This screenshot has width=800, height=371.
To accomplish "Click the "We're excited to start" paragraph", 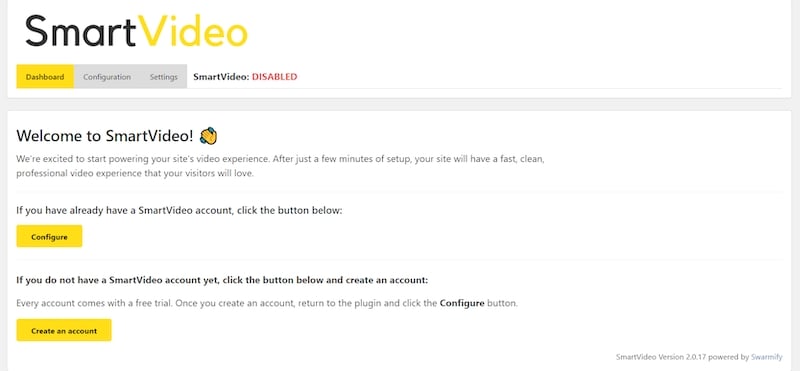I will (x=281, y=166).
